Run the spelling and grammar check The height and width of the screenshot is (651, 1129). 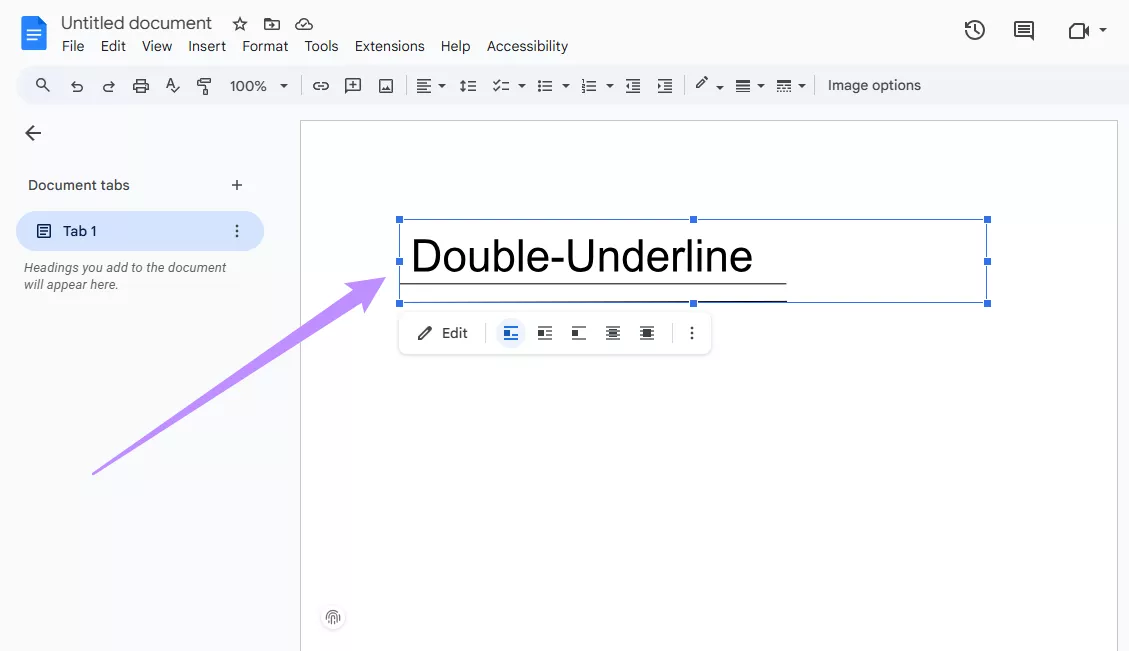pos(172,85)
